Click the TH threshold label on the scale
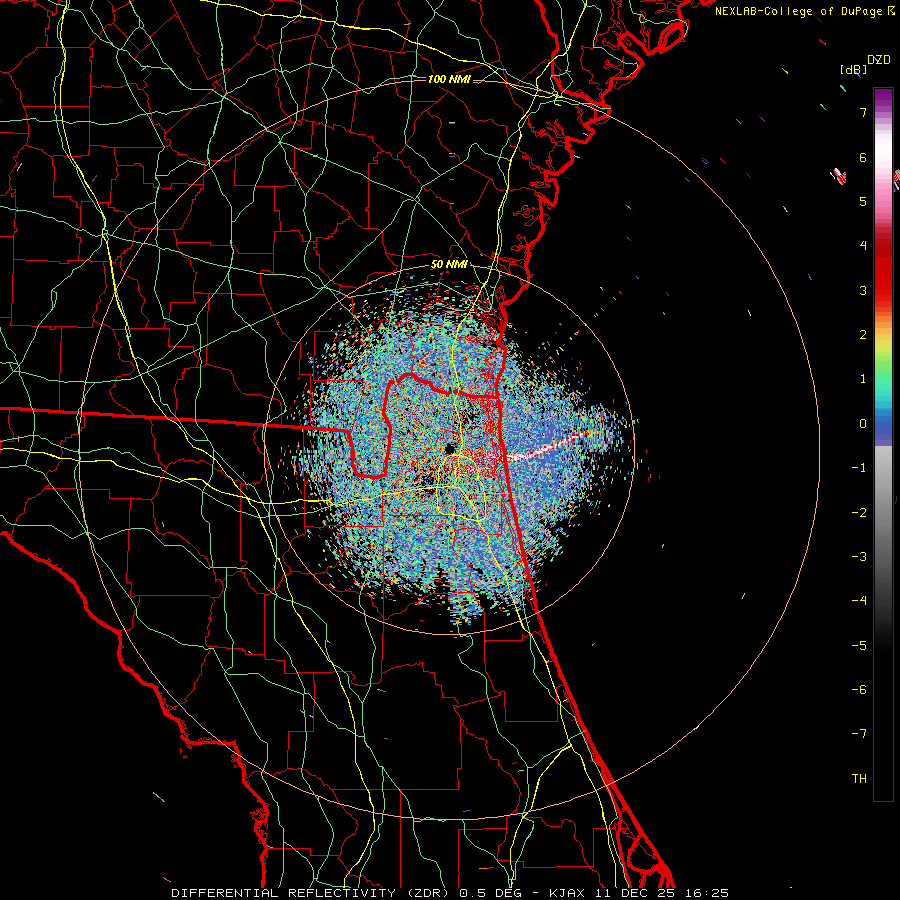Image resolution: width=900 pixels, height=900 pixels. coord(859,779)
